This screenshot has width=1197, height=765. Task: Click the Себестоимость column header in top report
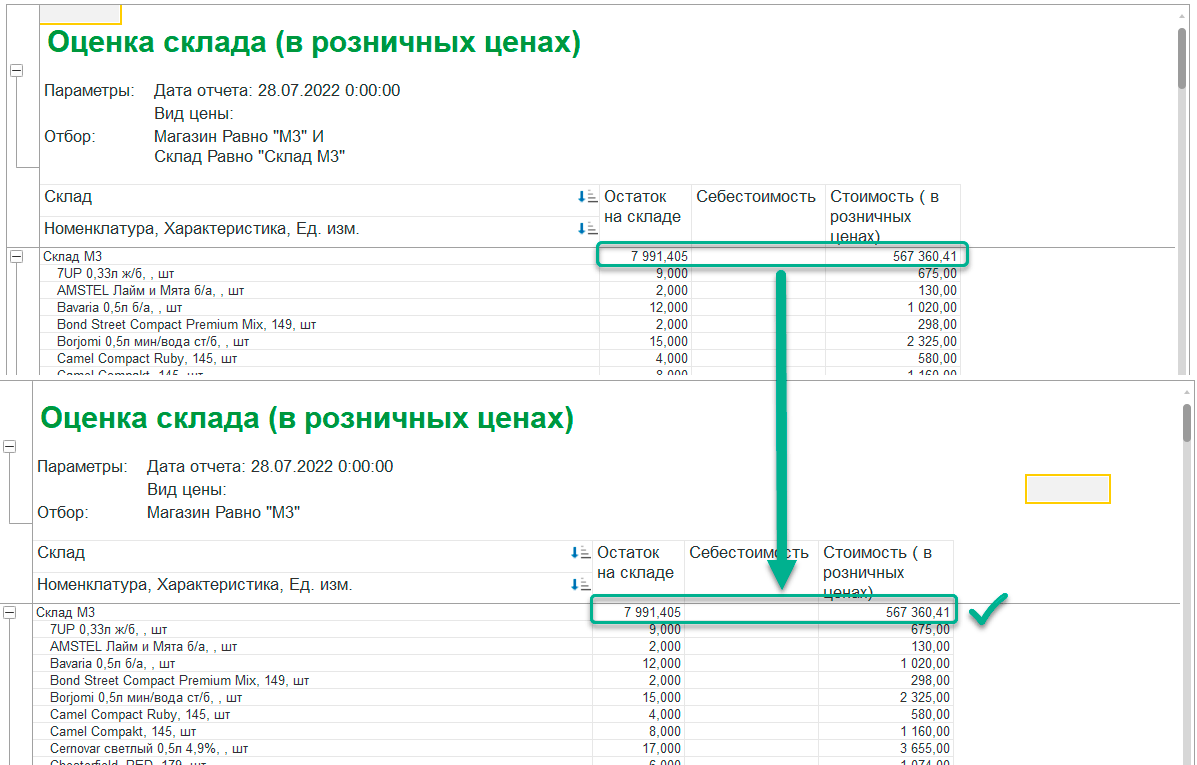(x=756, y=197)
